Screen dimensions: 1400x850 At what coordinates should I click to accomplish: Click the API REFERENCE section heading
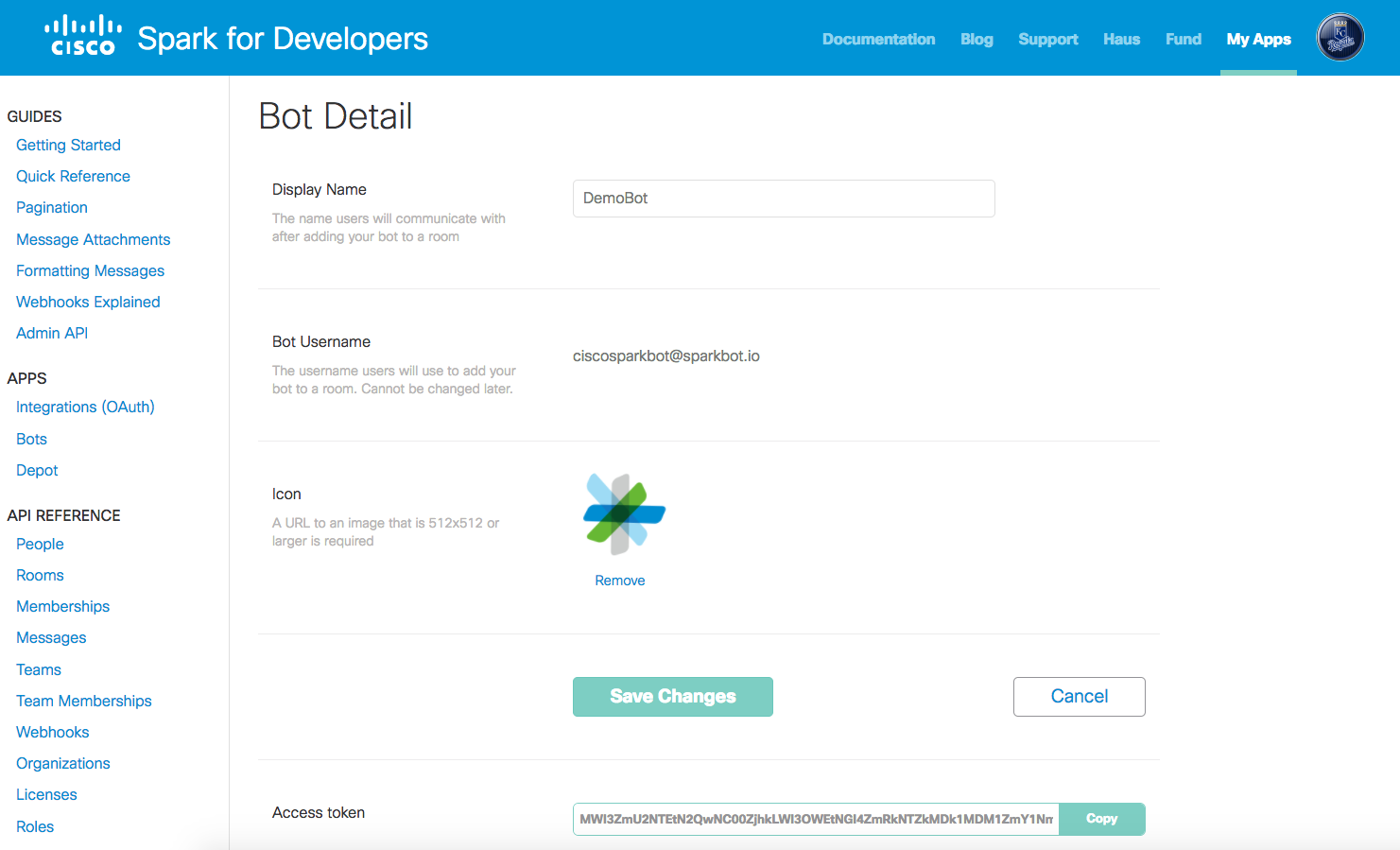pos(63,515)
